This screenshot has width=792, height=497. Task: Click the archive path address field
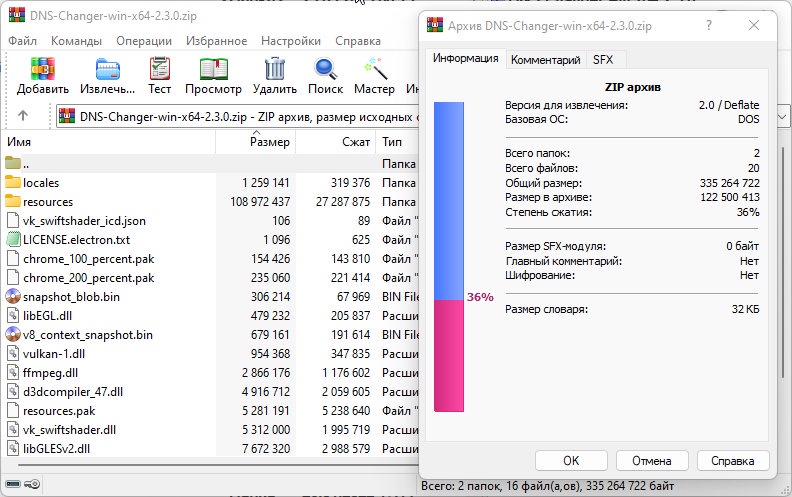[x=237, y=117]
